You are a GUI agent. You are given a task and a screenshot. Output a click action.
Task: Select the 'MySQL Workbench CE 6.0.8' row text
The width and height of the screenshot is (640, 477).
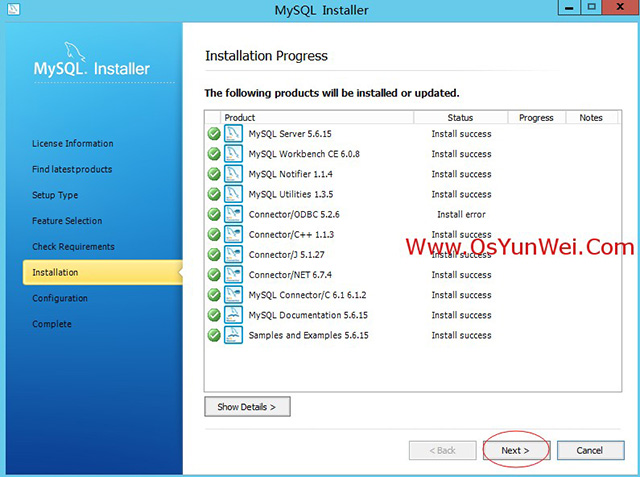coord(304,154)
